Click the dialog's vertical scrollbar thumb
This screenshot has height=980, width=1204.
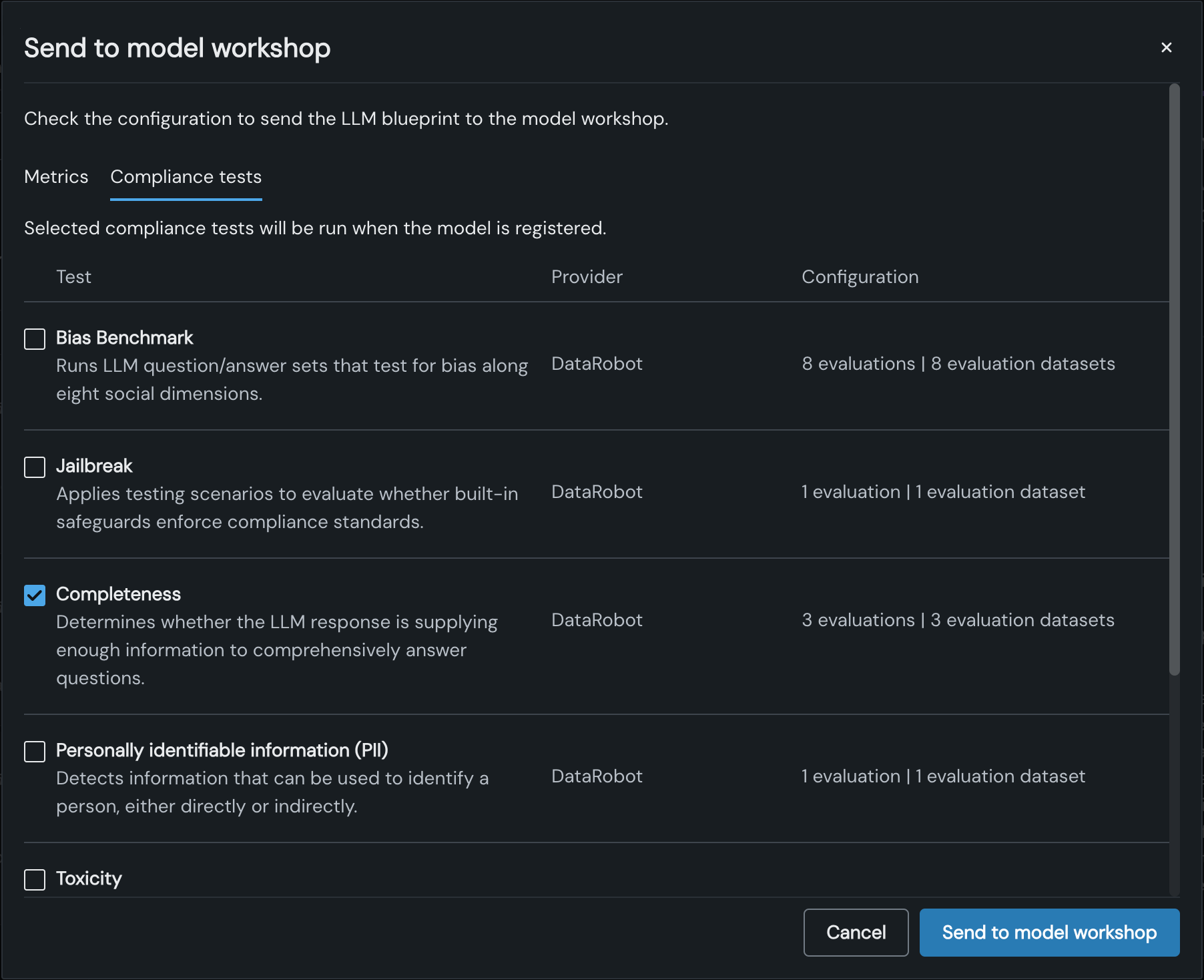click(1174, 379)
